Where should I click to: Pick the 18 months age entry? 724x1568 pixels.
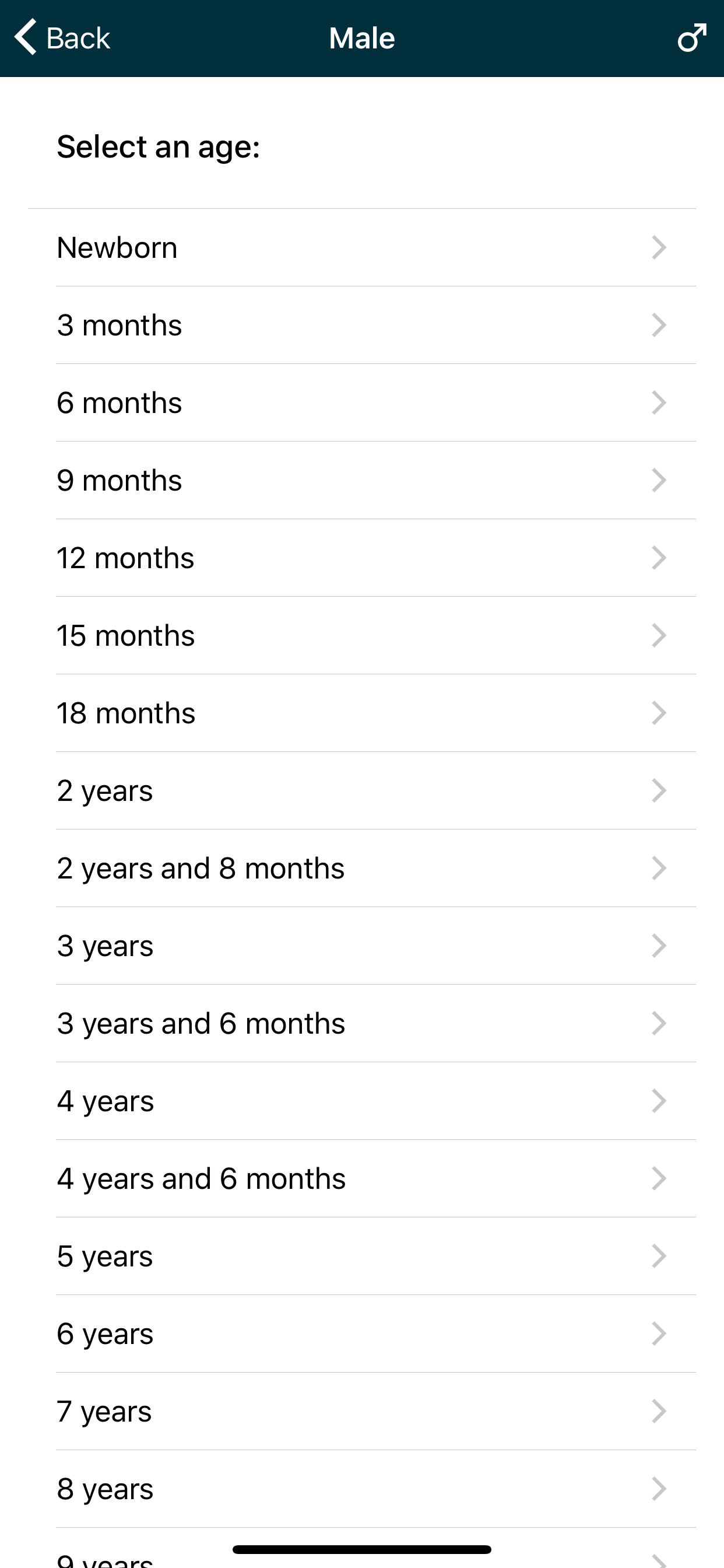pyautogui.click(x=126, y=713)
